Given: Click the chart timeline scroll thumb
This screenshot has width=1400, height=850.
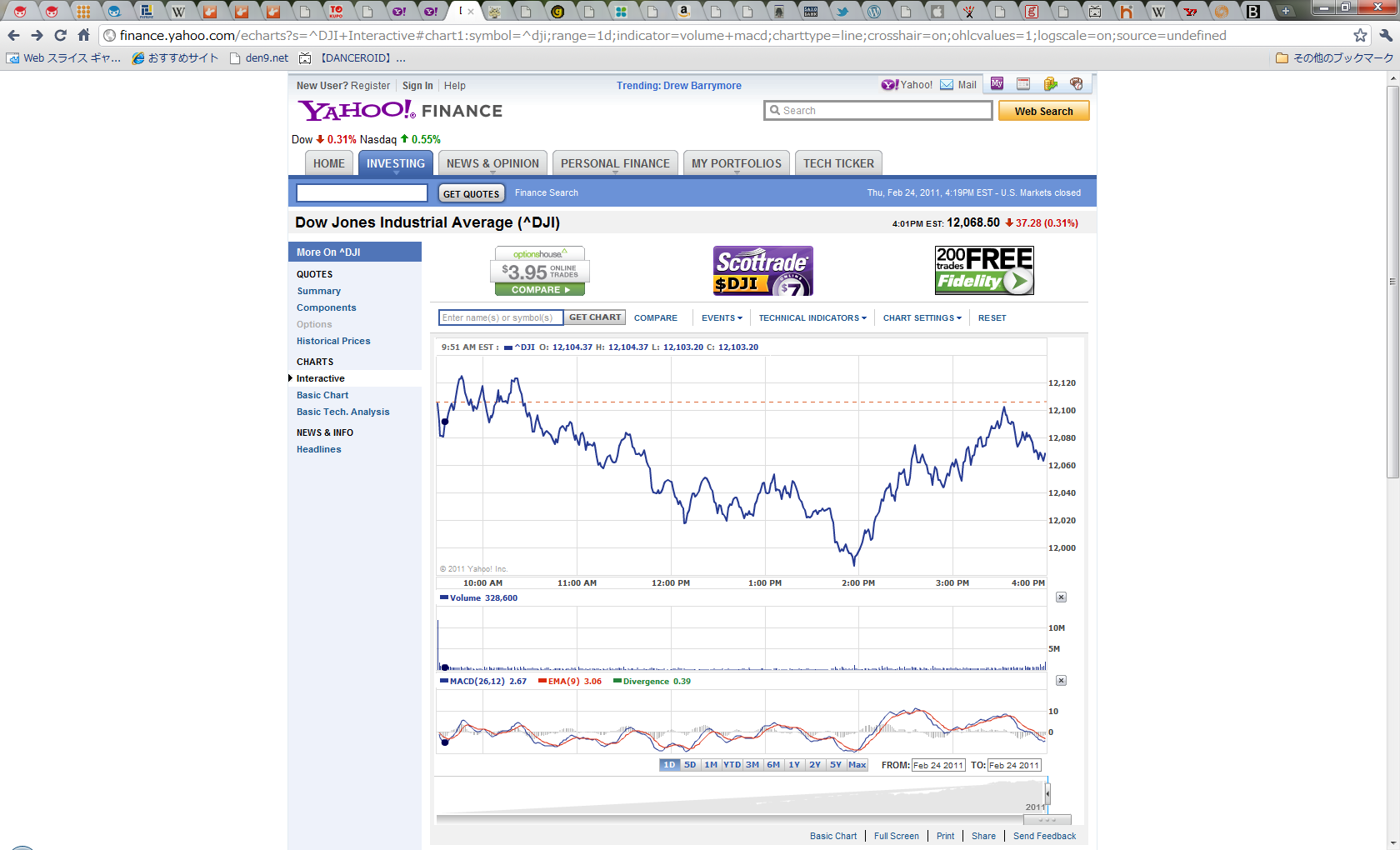Looking at the screenshot, I should [x=1047, y=820].
